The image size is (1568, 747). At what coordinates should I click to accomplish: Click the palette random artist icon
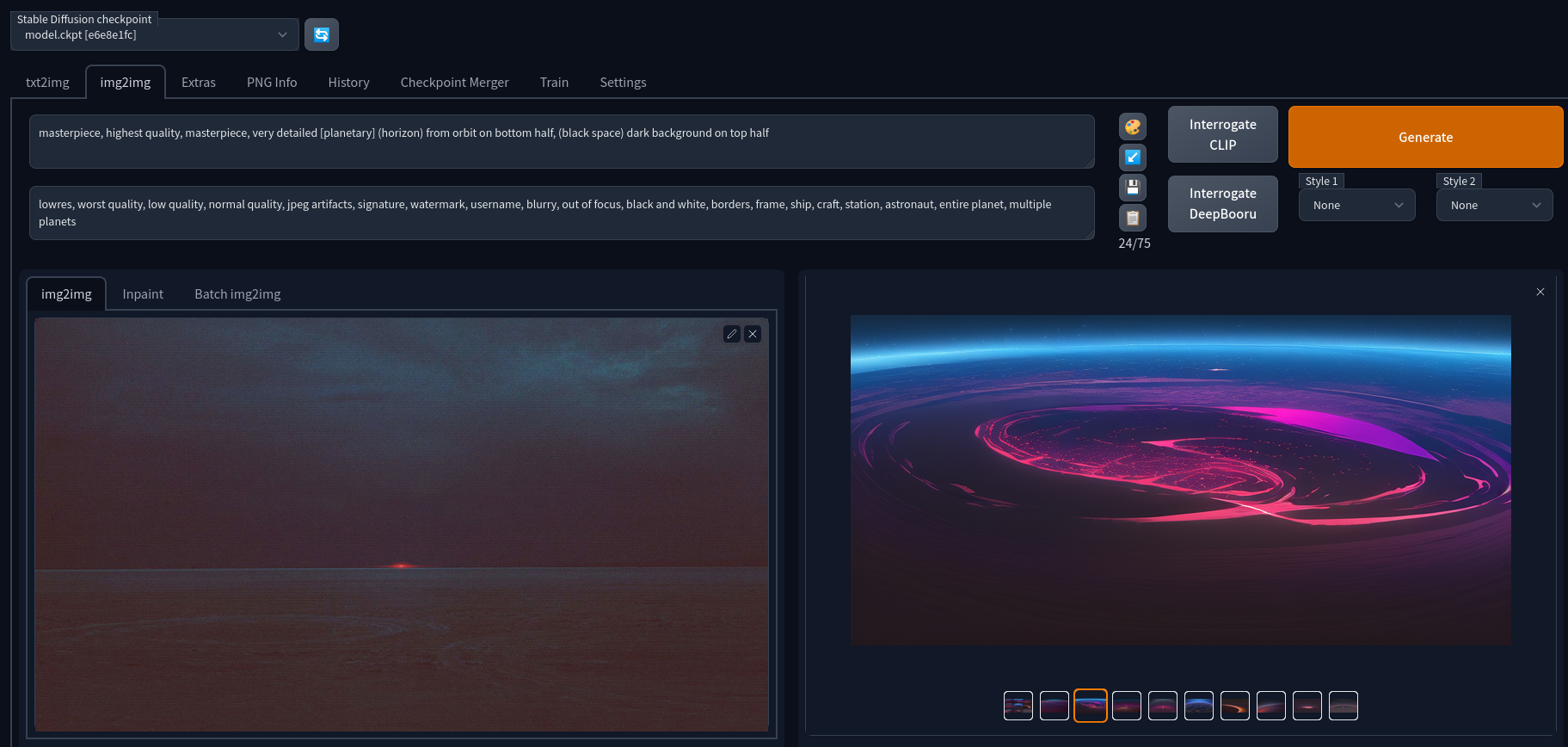click(x=1133, y=127)
